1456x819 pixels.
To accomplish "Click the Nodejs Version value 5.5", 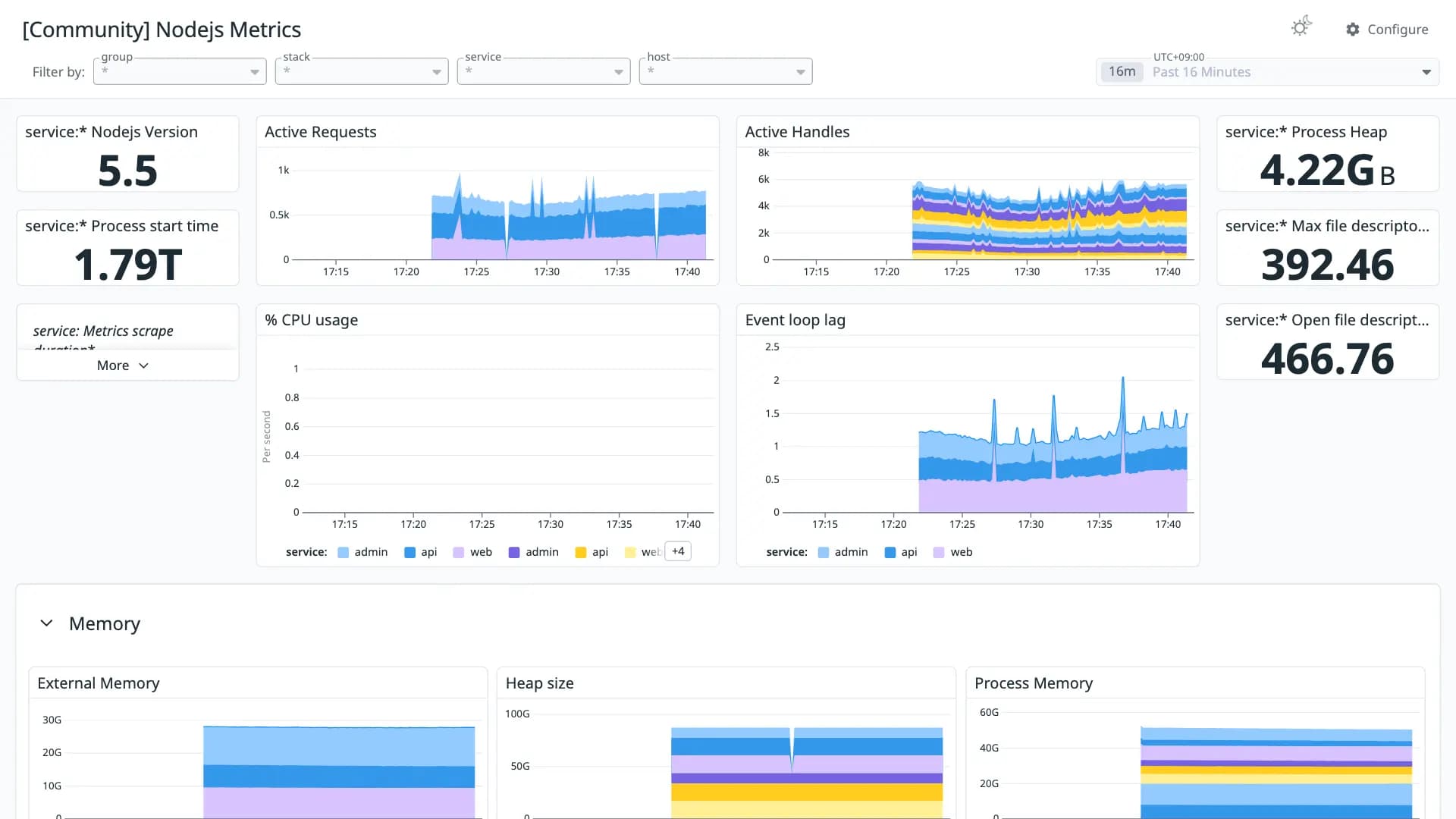I will tap(127, 171).
